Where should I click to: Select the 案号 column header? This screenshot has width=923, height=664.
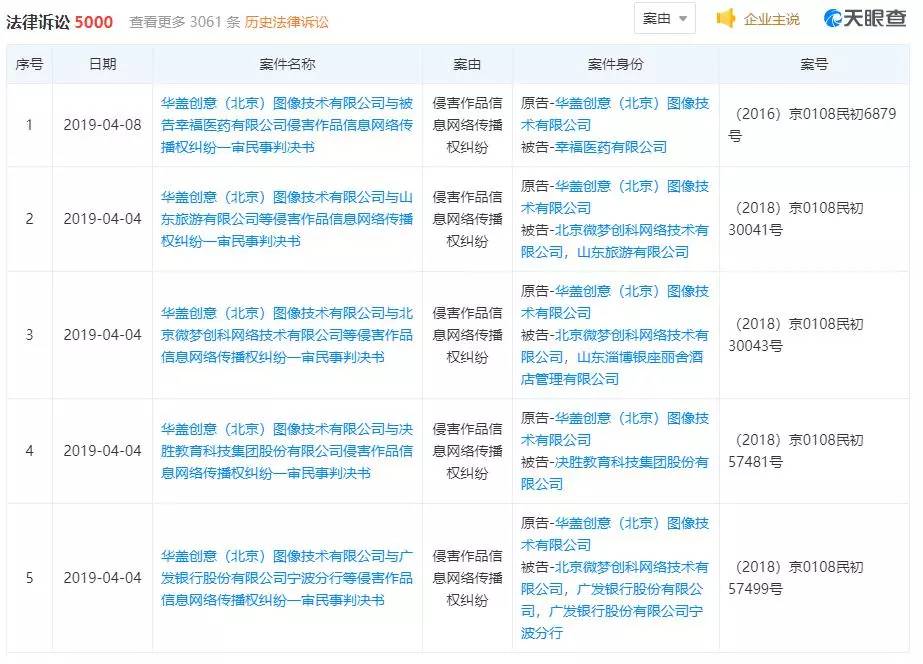[x=814, y=64]
